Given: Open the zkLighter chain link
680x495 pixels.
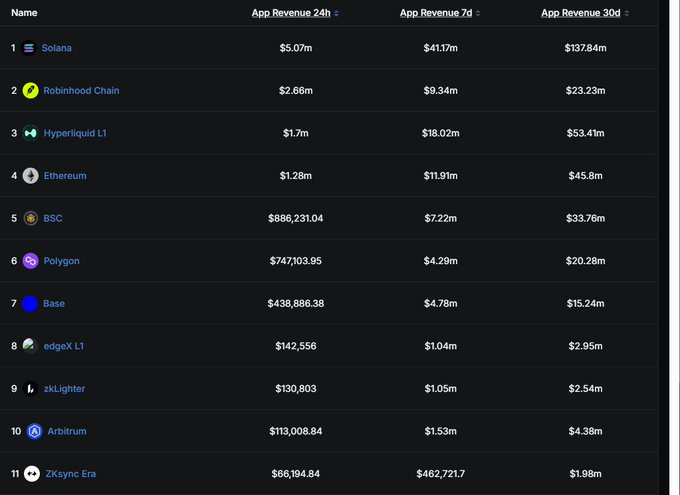Looking at the screenshot, I should pyautogui.click(x=64, y=389).
